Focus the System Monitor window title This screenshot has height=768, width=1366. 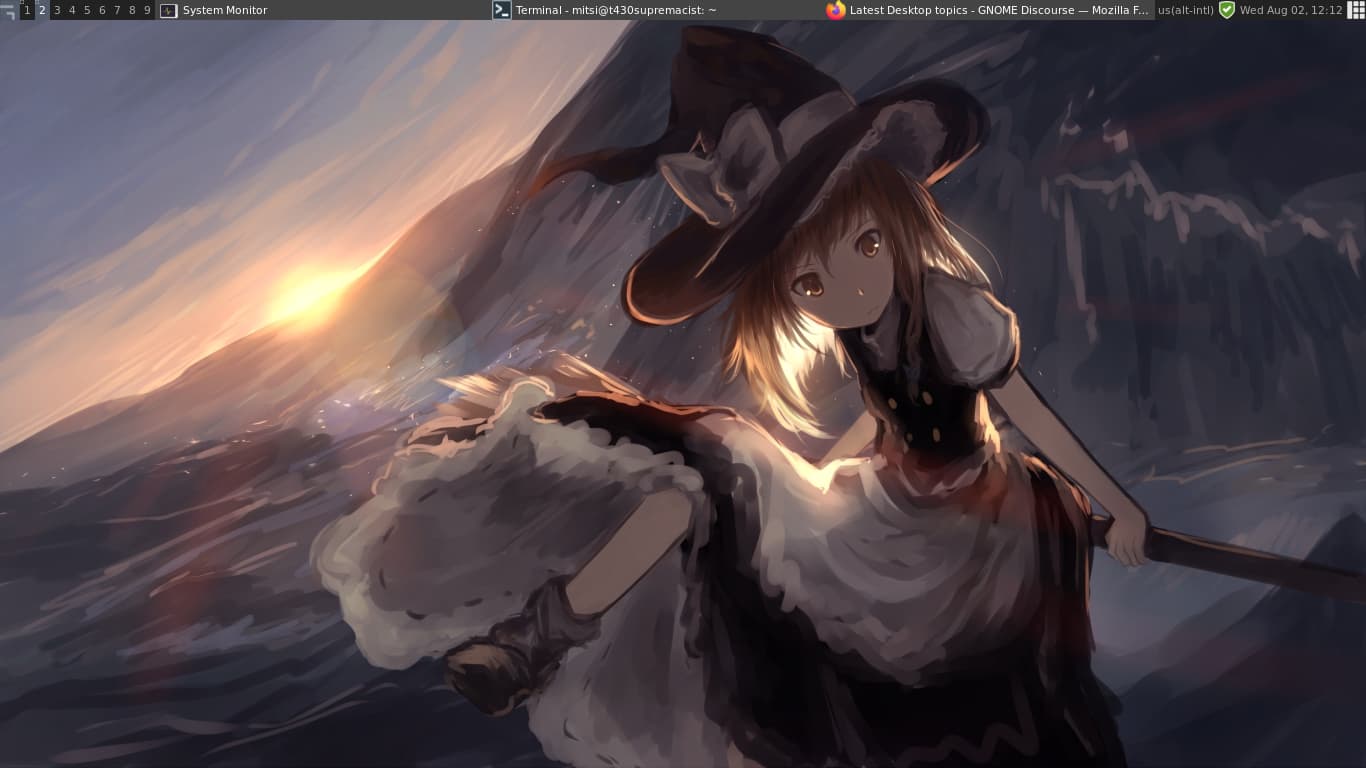(x=225, y=10)
